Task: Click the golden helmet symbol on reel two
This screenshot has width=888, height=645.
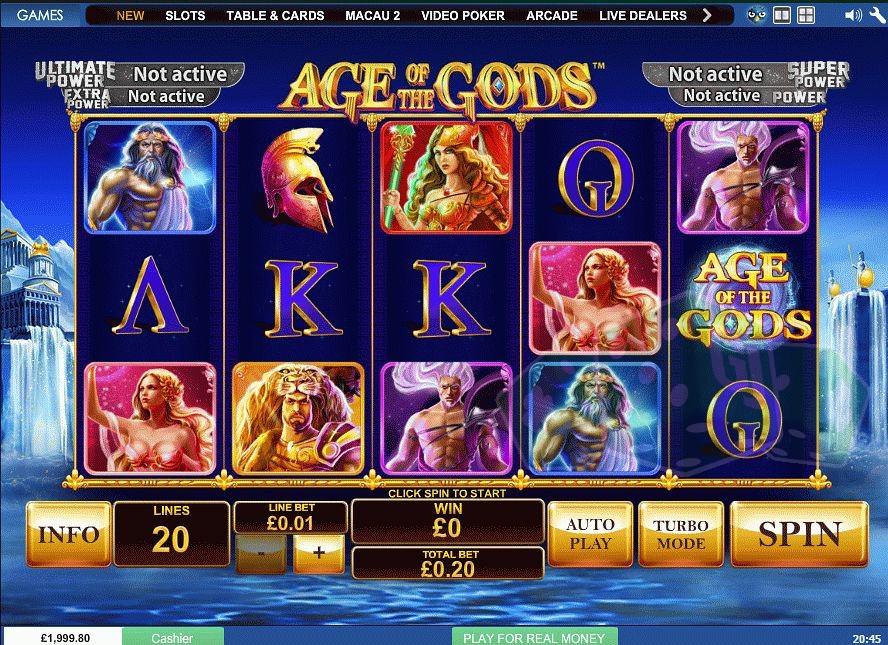Action: (x=298, y=178)
